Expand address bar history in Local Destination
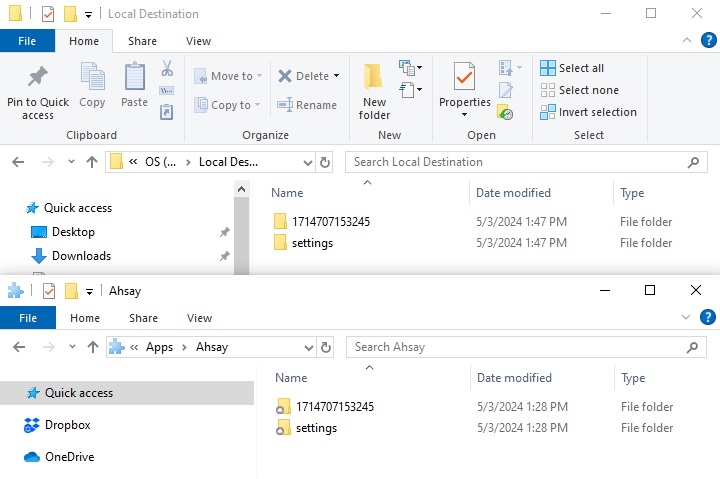Screen dimensions: 720x479 click(308, 163)
